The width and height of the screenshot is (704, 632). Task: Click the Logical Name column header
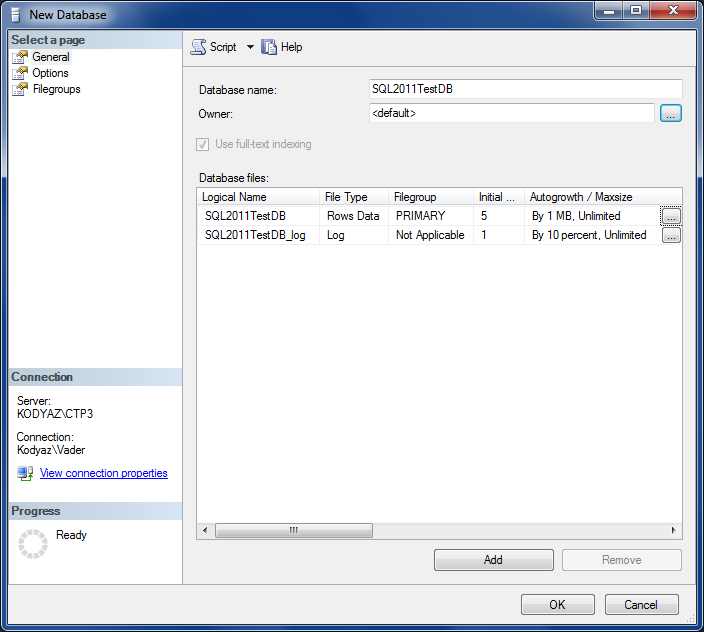(258, 197)
